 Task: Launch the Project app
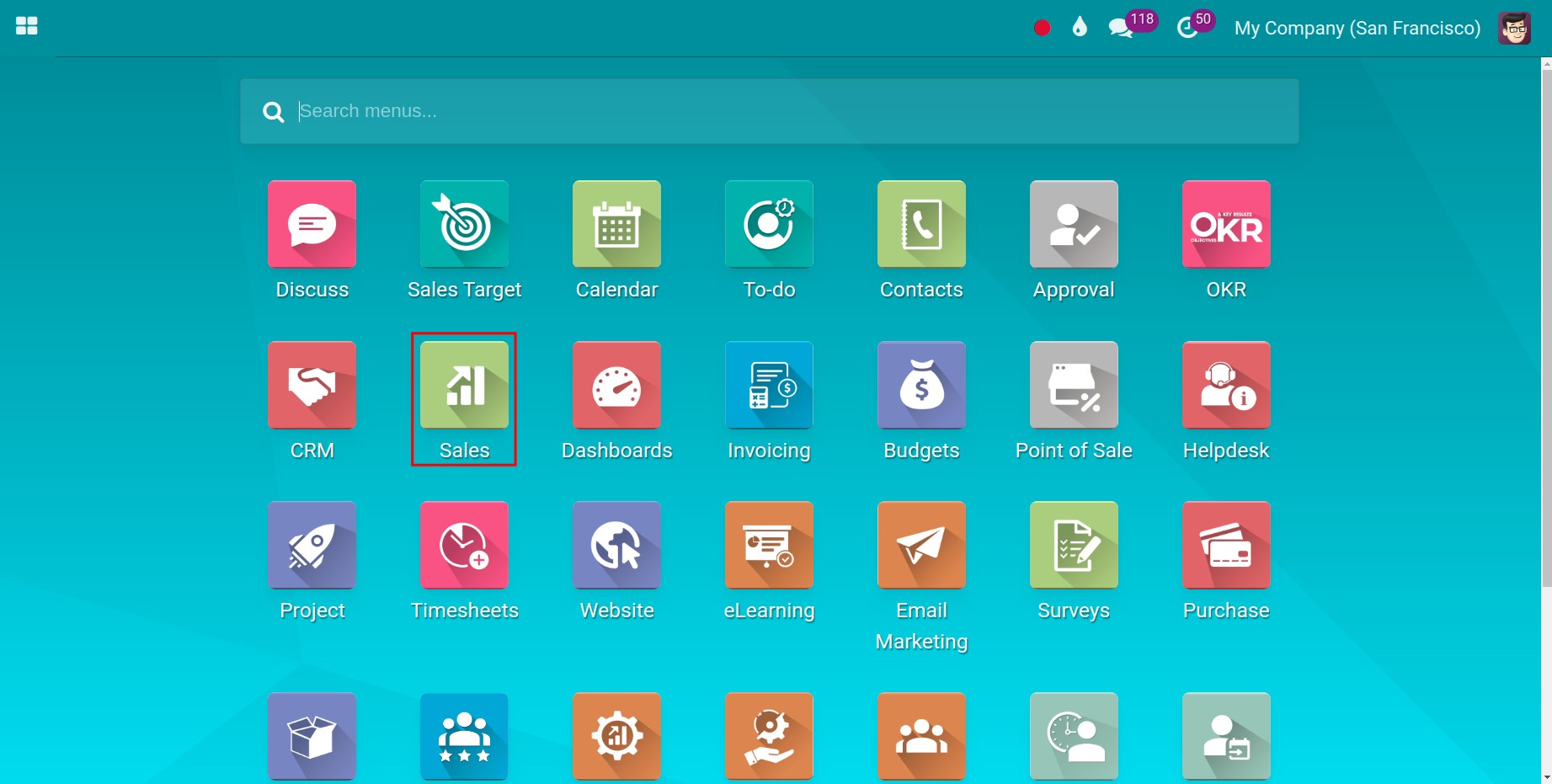click(312, 545)
